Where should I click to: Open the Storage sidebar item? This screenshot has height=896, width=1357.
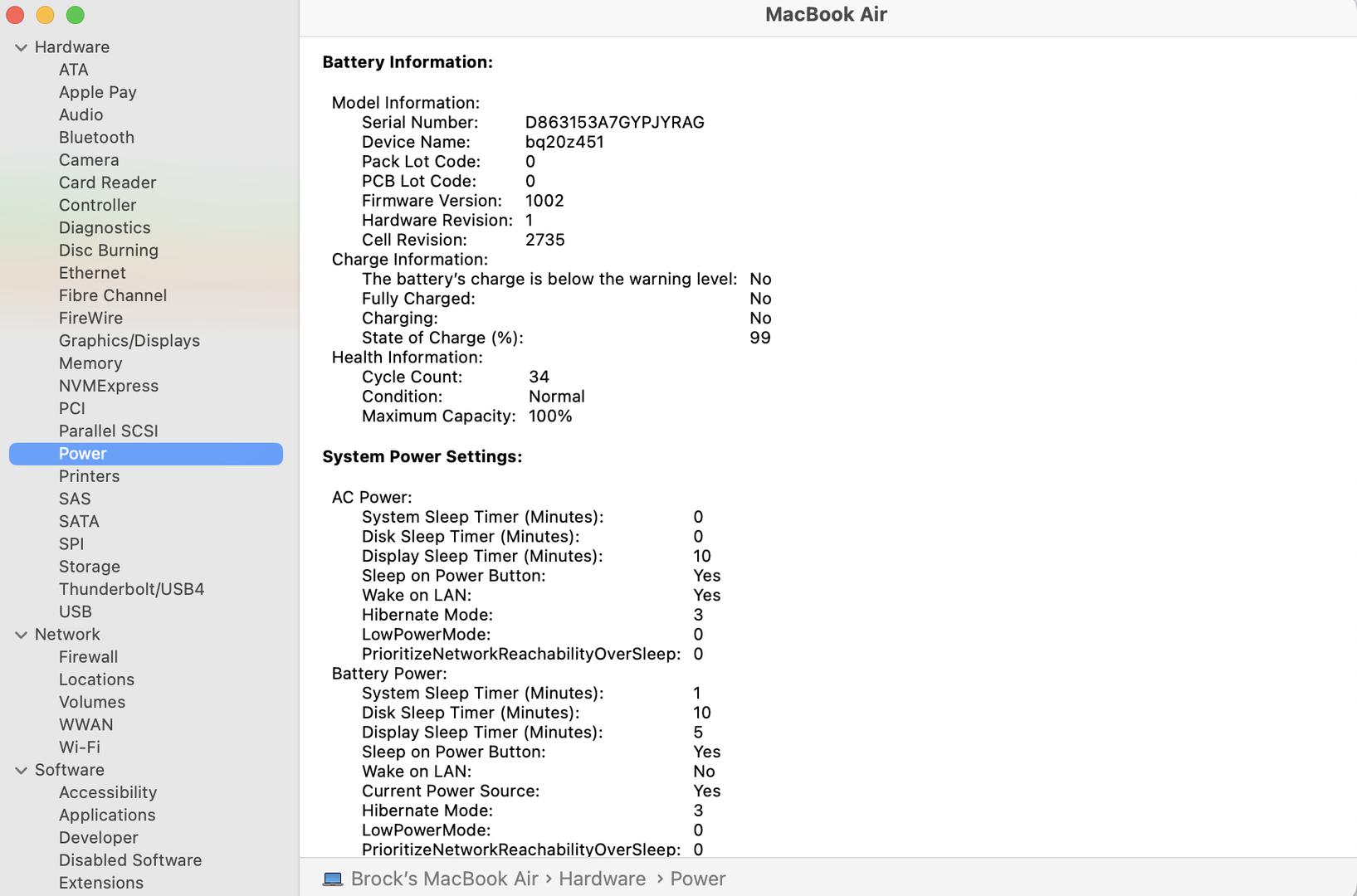(x=89, y=567)
